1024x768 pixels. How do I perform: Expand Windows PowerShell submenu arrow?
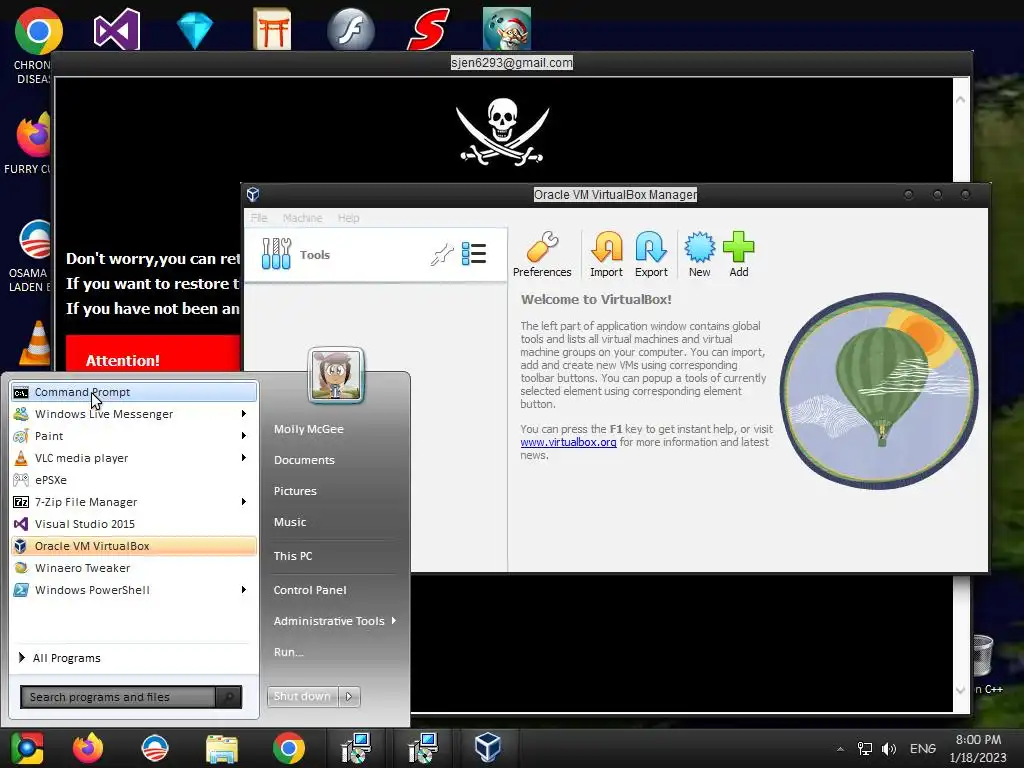click(244, 590)
